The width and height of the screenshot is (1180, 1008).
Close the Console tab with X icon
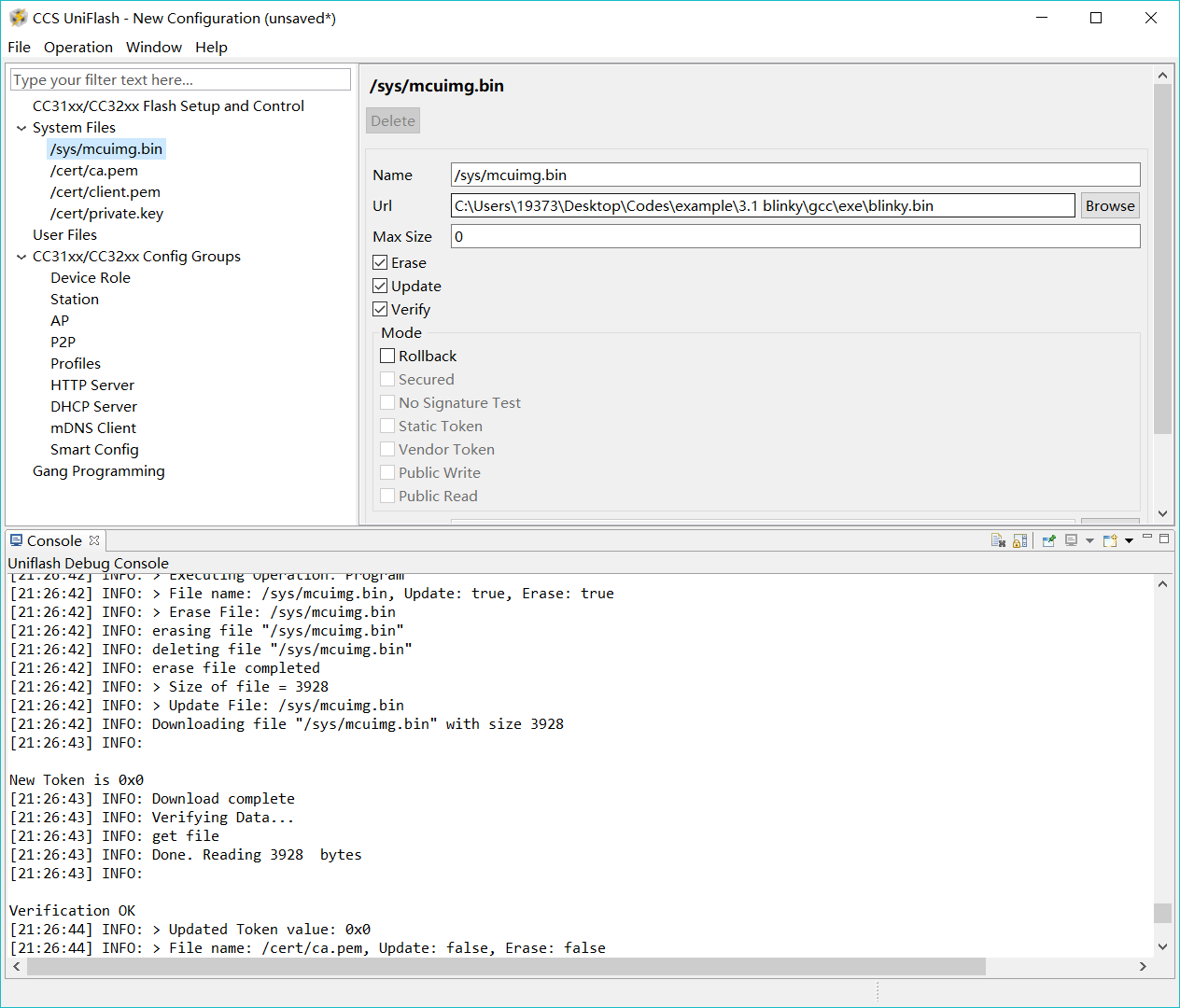click(x=94, y=540)
